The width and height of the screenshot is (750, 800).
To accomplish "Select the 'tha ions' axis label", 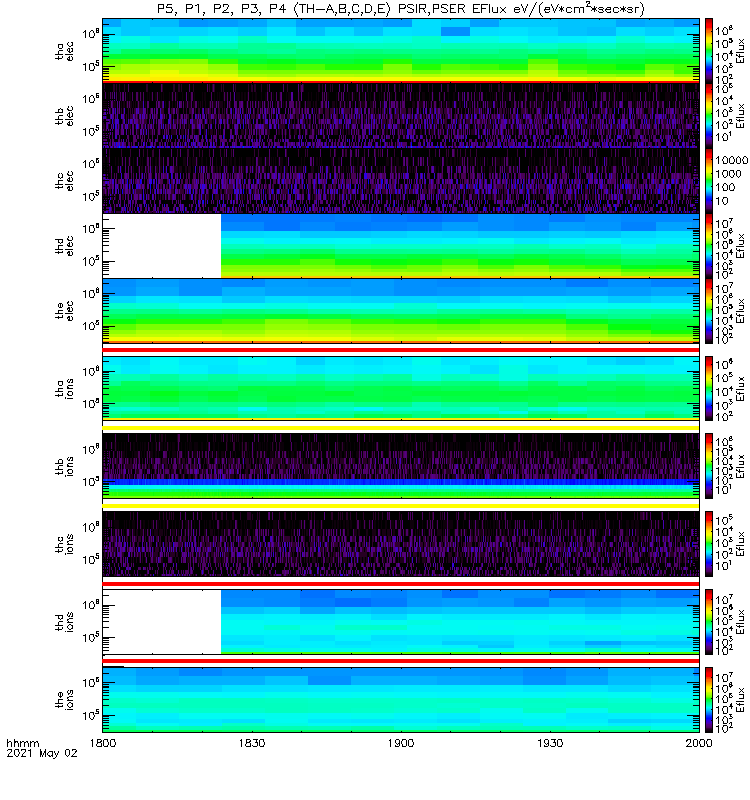I will (64, 389).
